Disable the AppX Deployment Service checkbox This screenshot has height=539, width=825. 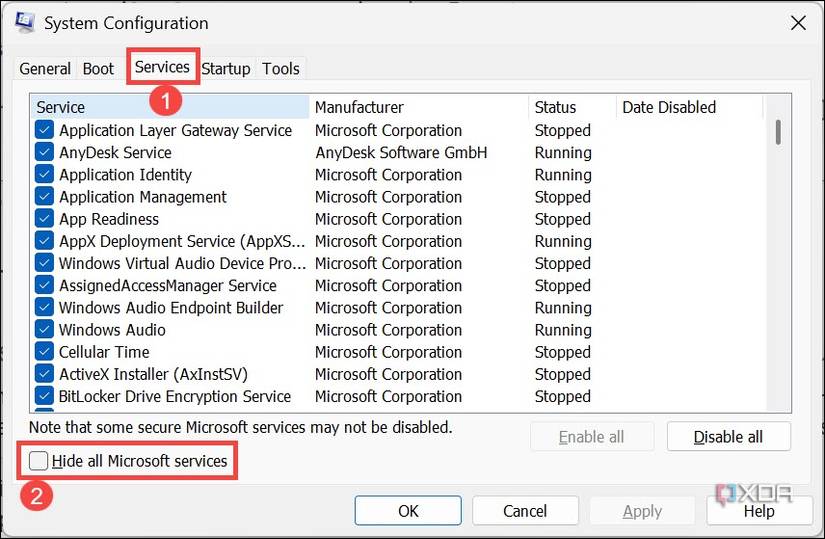[x=44, y=241]
